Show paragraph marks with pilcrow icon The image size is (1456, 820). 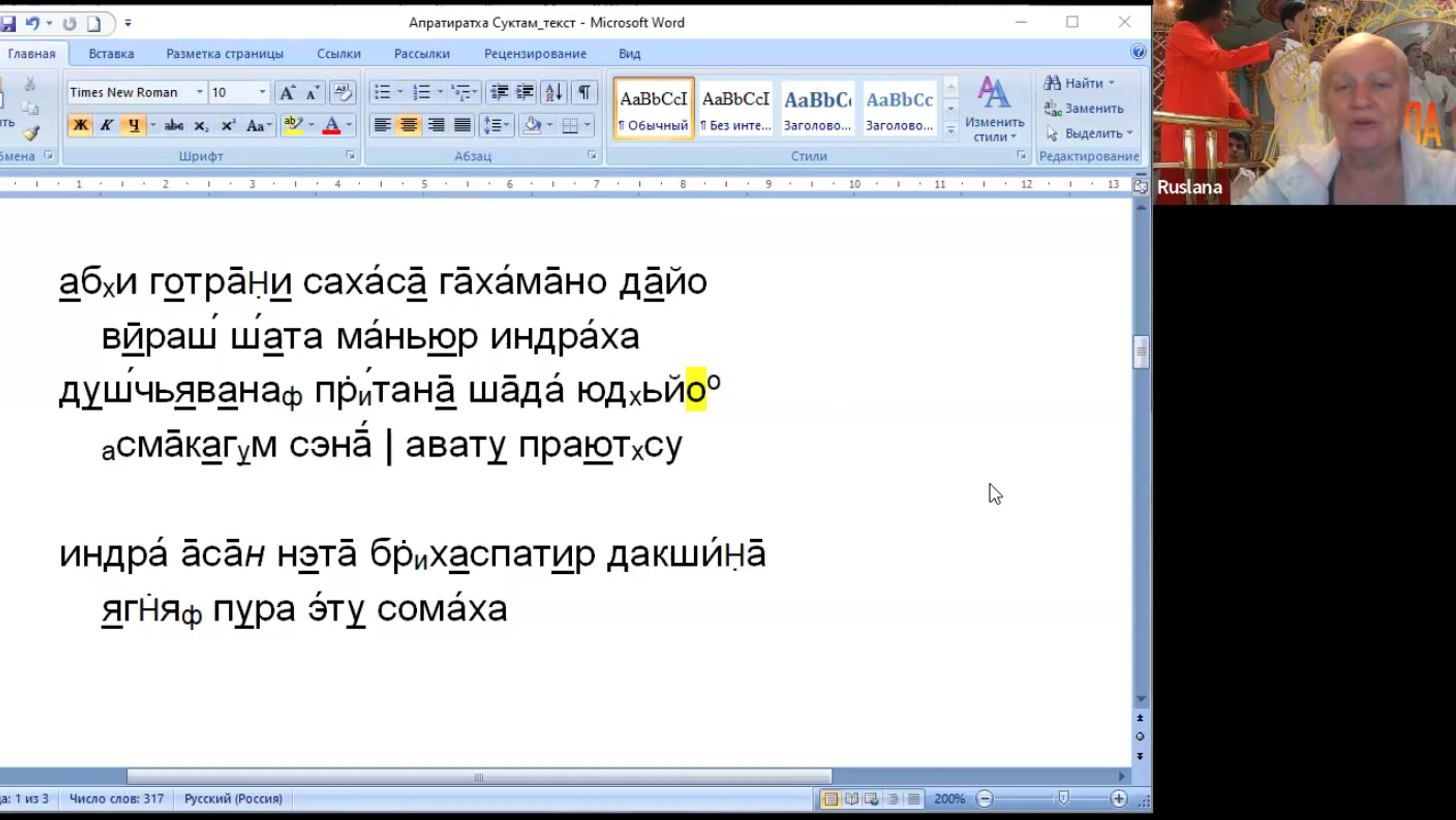coord(584,92)
